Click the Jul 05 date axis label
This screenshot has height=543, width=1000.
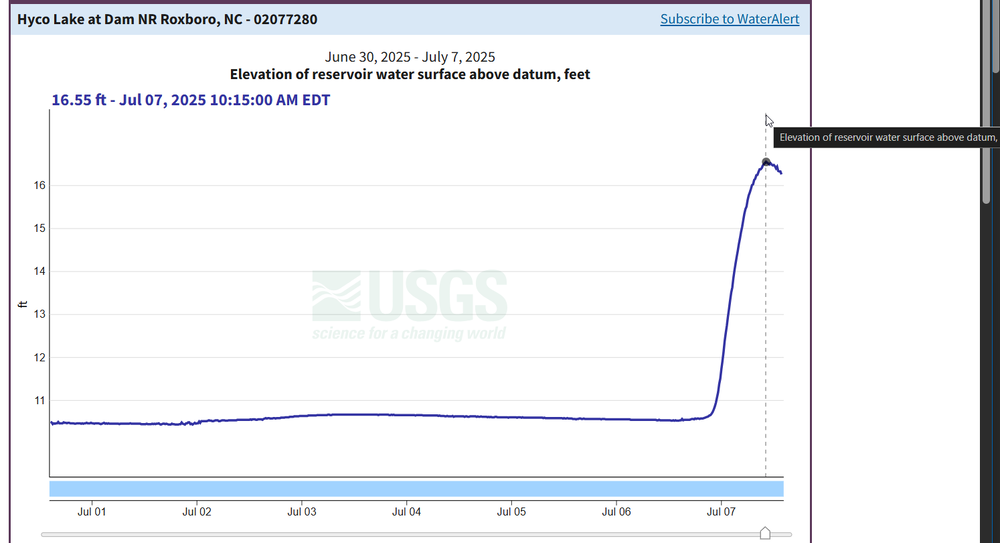tap(511, 512)
